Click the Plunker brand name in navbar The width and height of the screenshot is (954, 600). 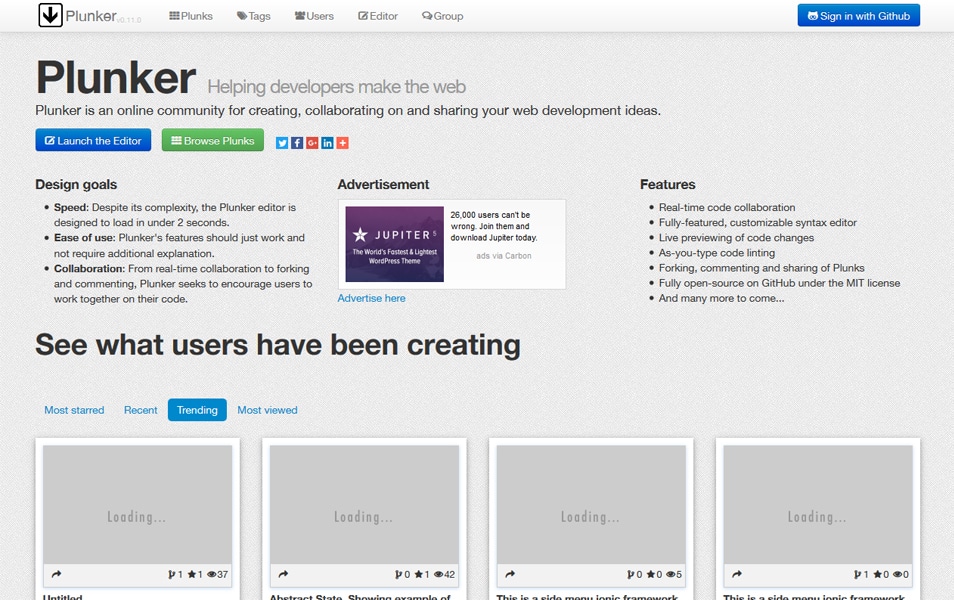tap(91, 16)
